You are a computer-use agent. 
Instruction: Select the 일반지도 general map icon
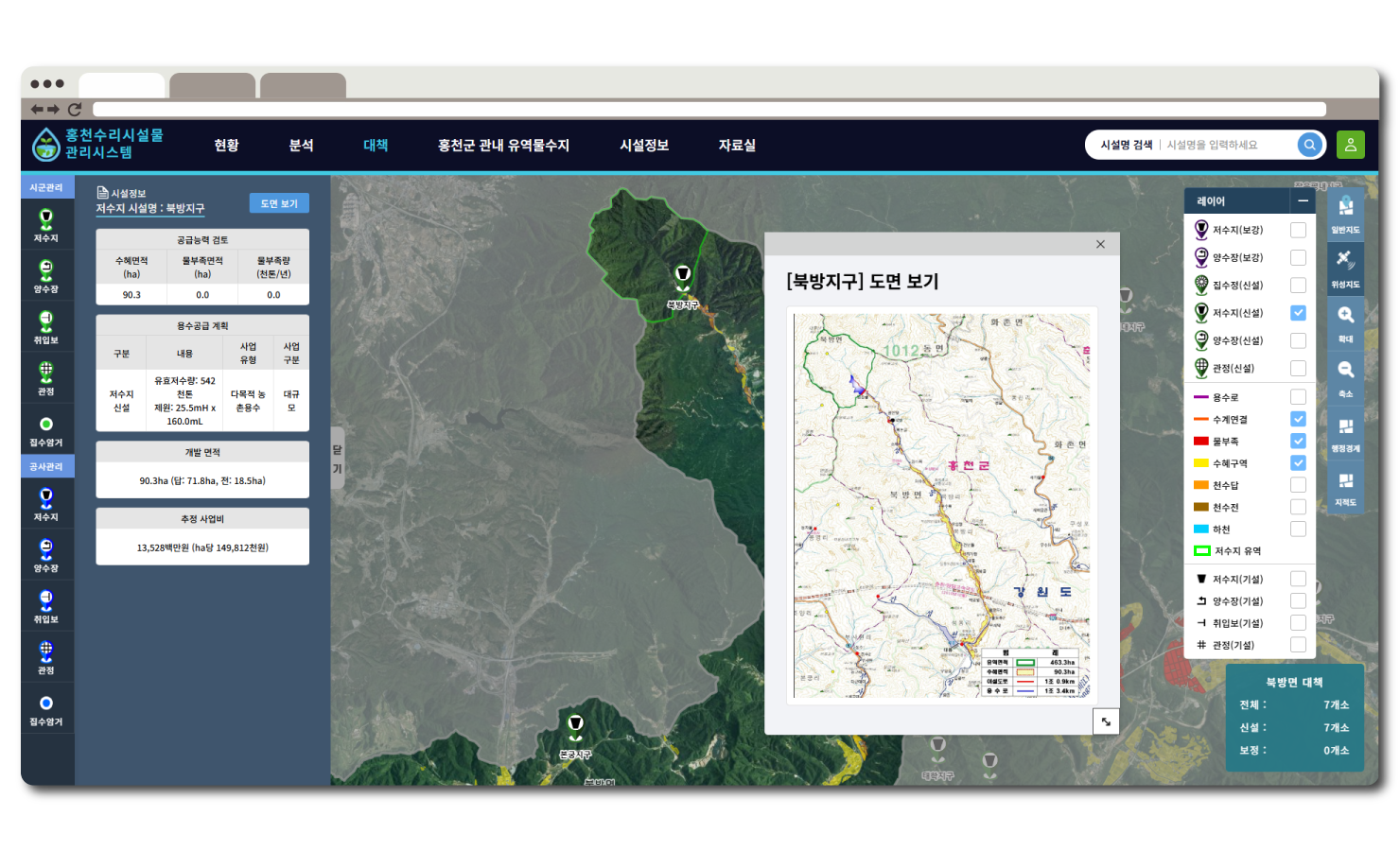(x=1345, y=213)
